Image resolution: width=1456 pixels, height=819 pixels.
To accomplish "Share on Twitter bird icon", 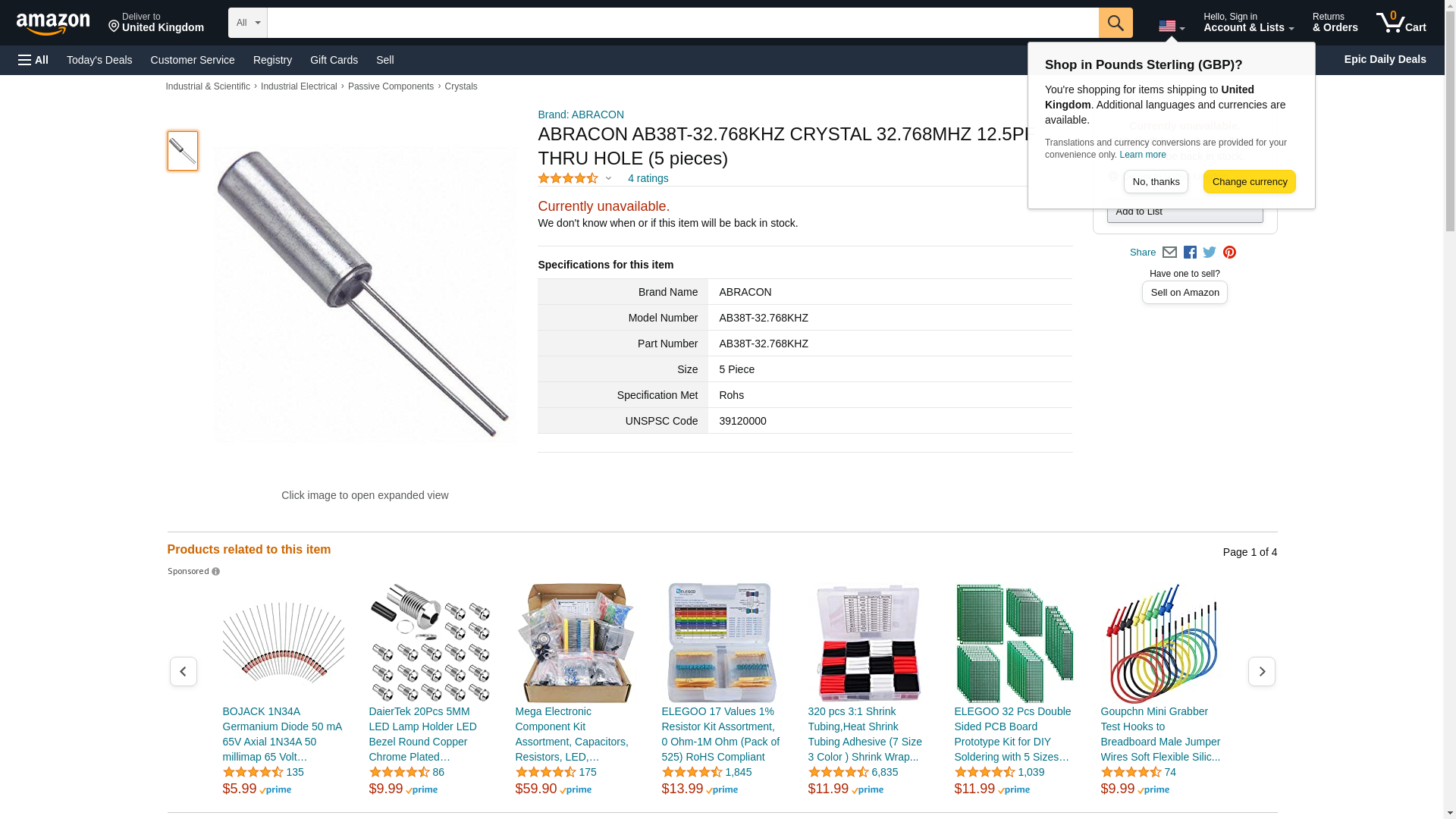I will pyautogui.click(x=1210, y=253).
